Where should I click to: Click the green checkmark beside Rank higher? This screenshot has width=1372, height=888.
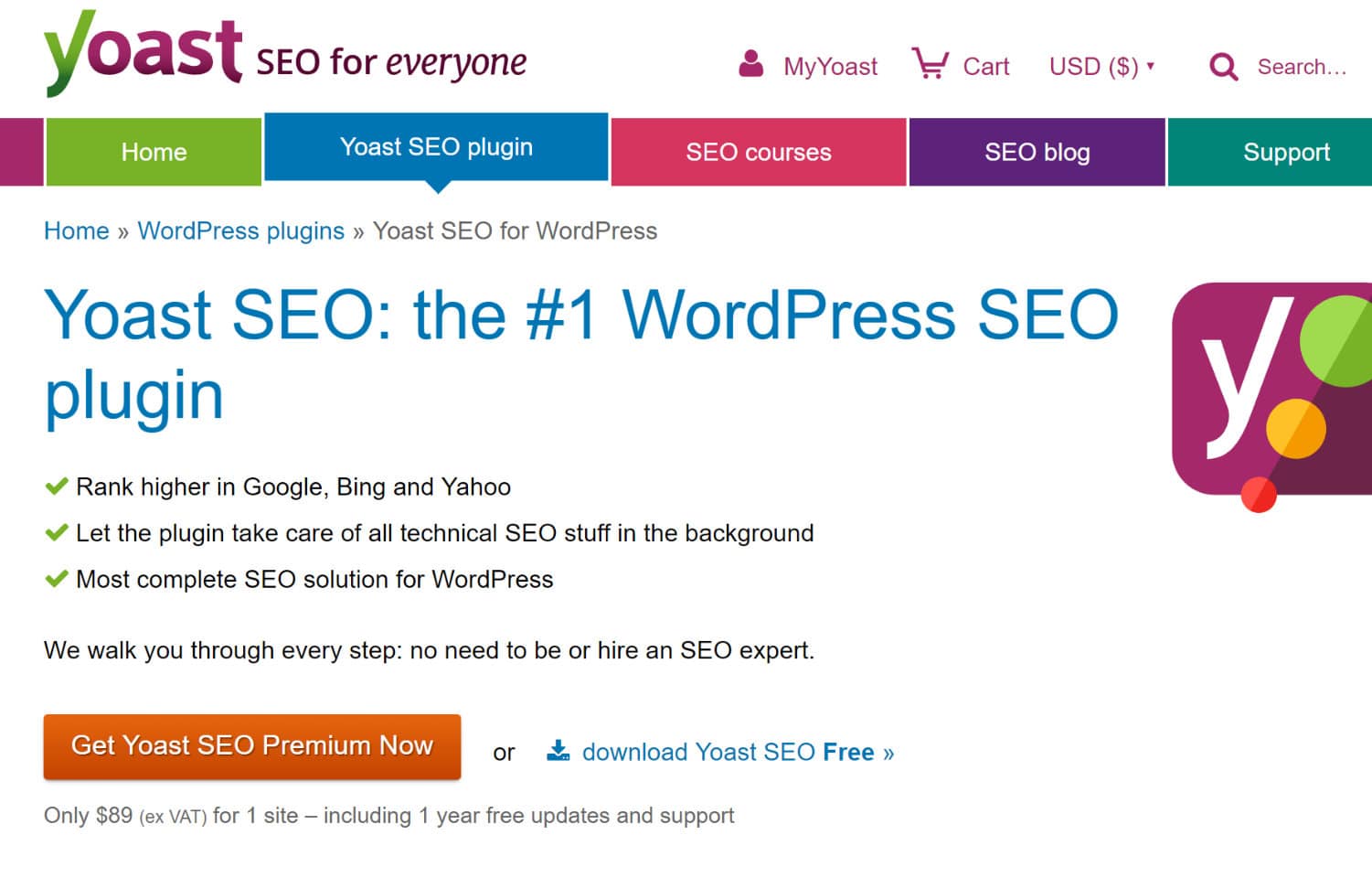(x=56, y=485)
